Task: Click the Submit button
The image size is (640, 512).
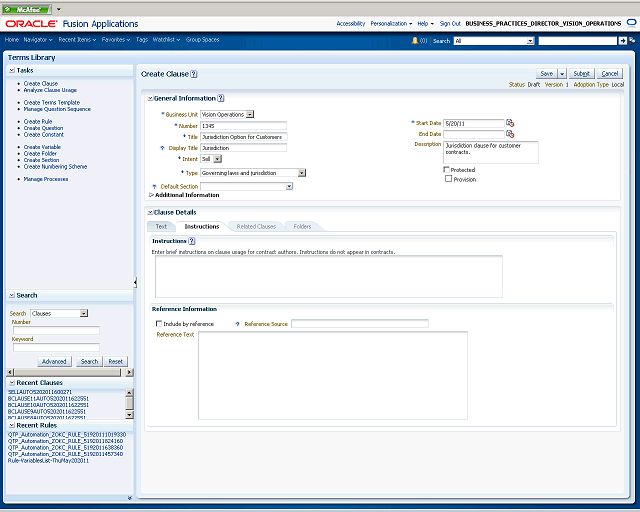Action: pyautogui.click(x=582, y=74)
